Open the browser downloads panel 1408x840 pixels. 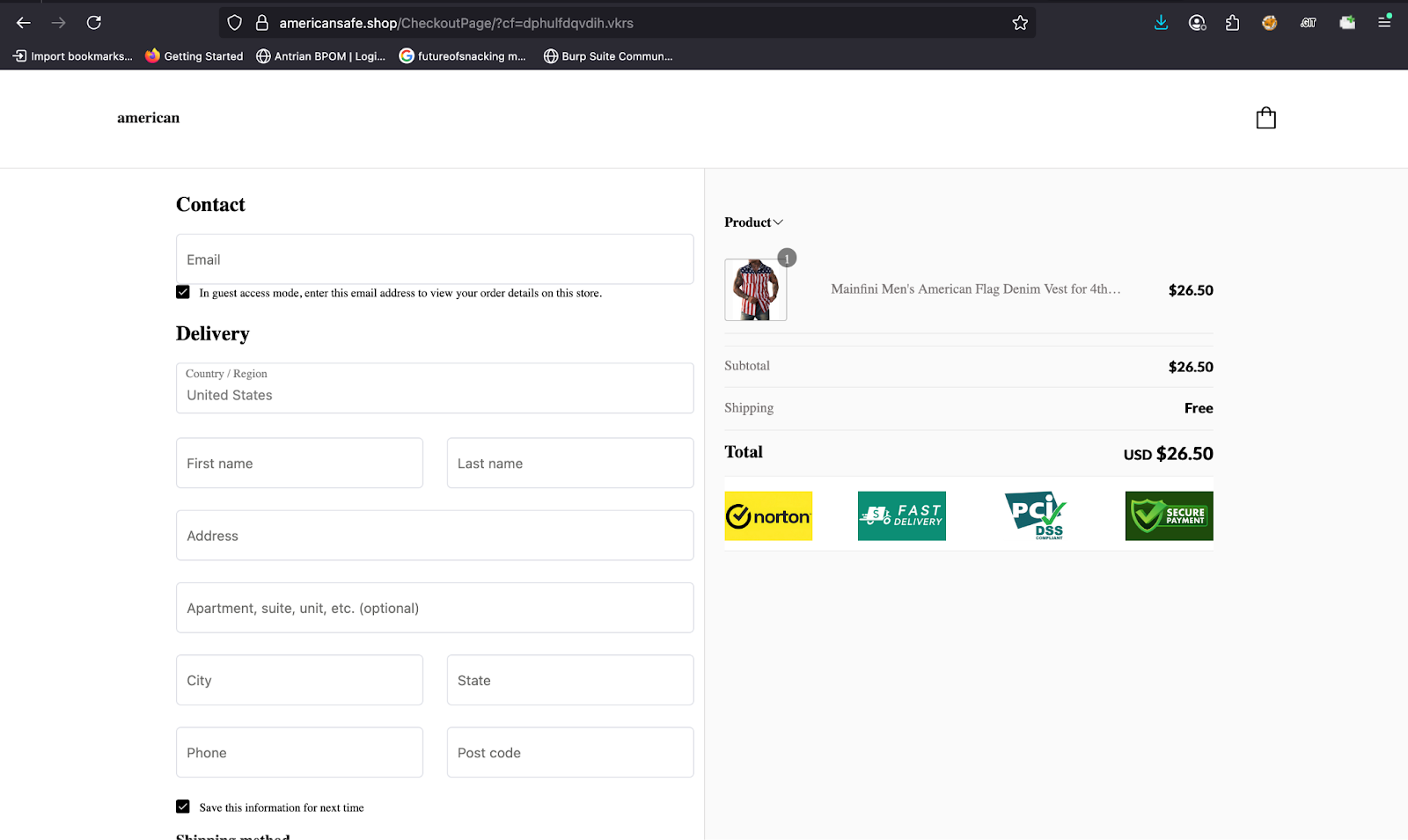1162,23
